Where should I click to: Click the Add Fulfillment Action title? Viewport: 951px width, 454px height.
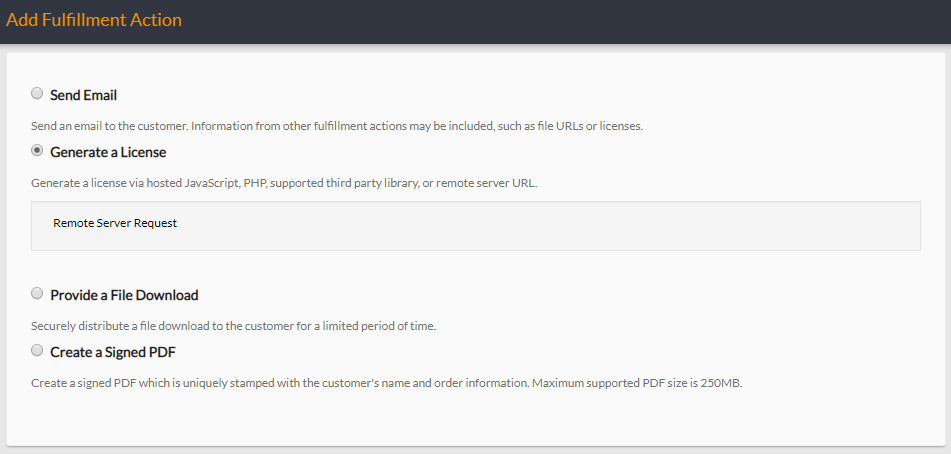pos(94,20)
